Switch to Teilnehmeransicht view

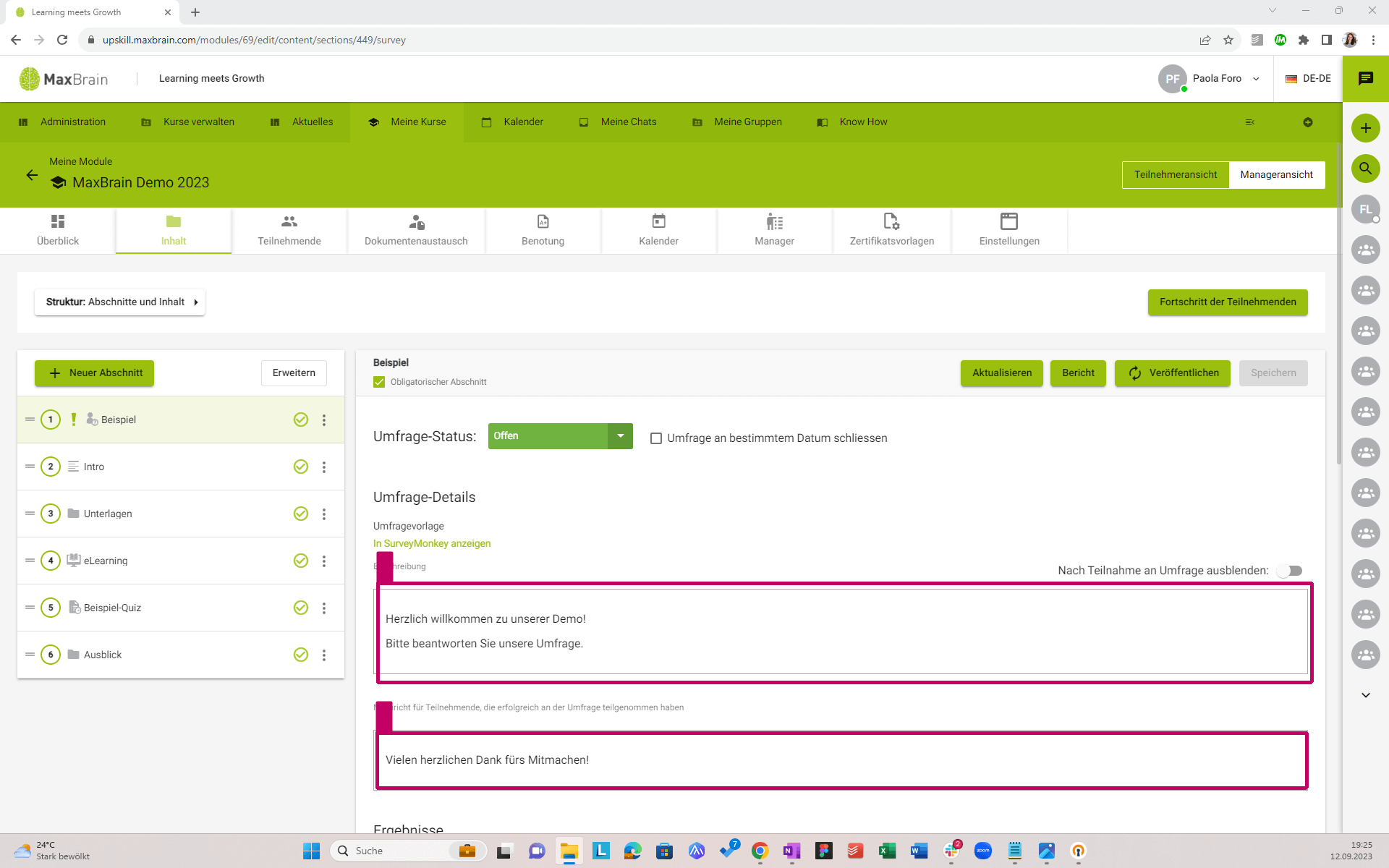(1176, 174)
